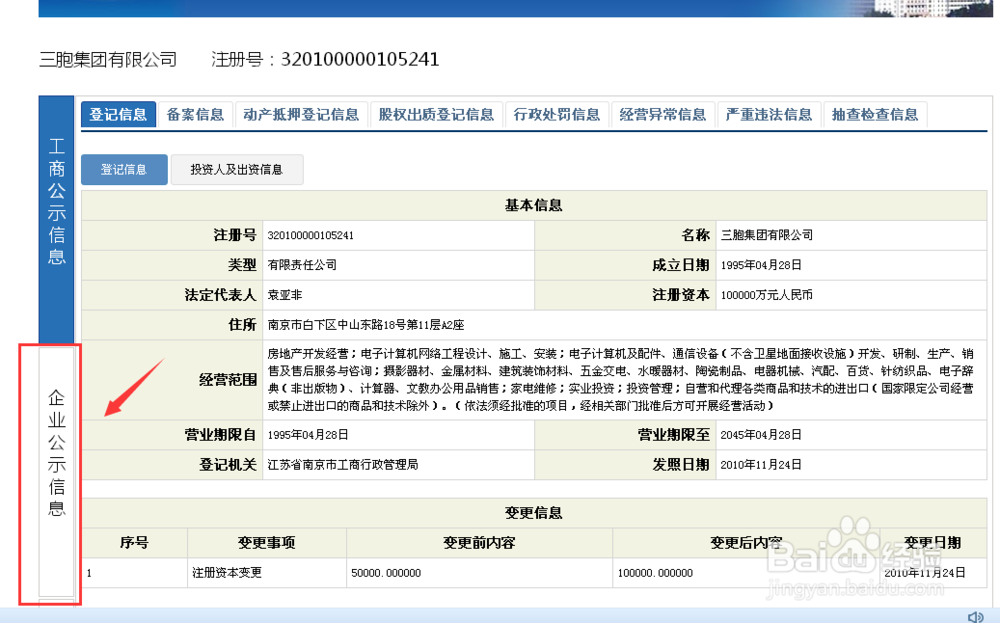Switch to the 行政处罚信息 tab
Screen dimensions: 1000x623
click(557, 114)
